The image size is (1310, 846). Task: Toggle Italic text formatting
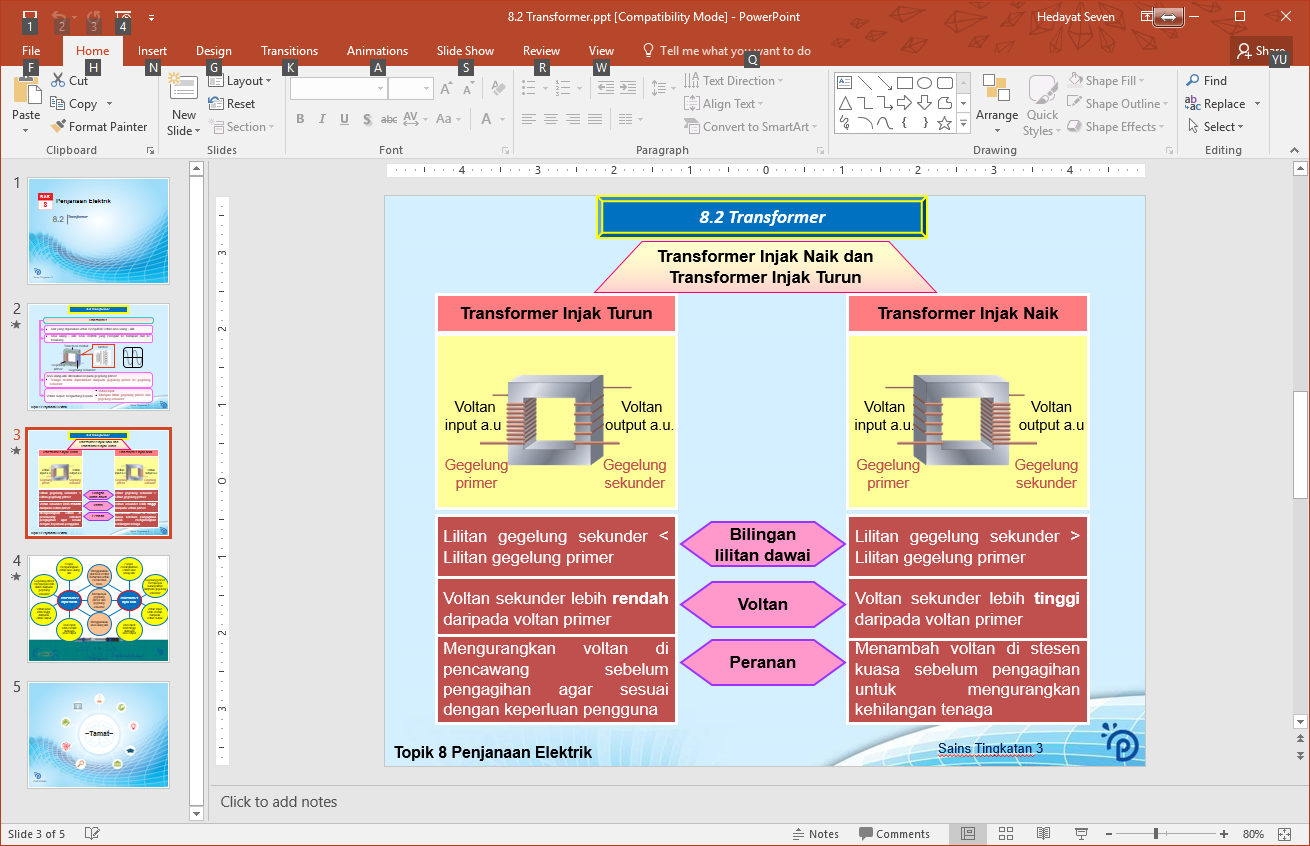(x=322, y=119)
